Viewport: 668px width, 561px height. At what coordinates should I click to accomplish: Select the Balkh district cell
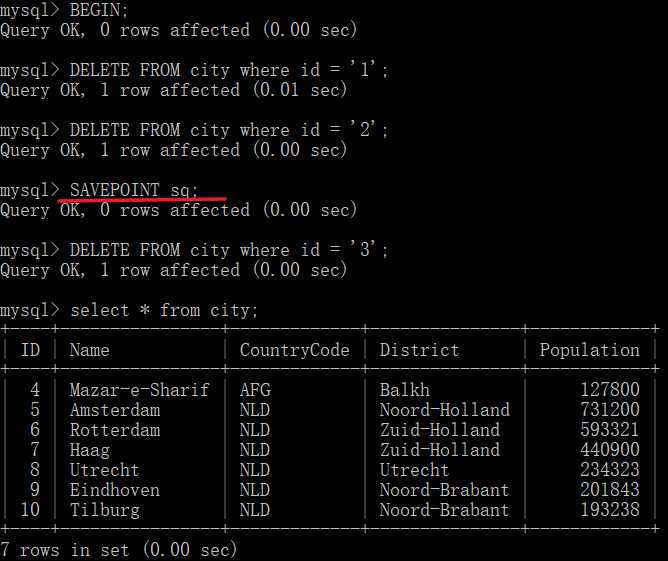tap(404, 390)
